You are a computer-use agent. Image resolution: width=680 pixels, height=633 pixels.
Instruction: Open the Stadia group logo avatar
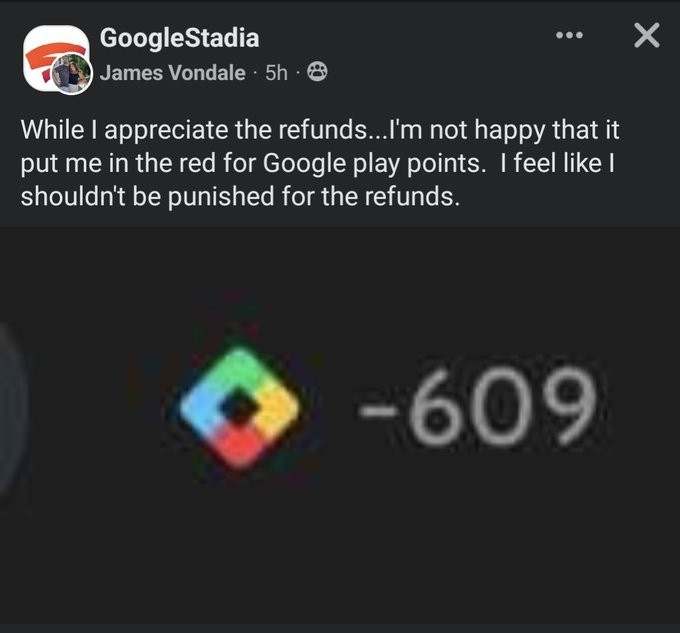56,56
